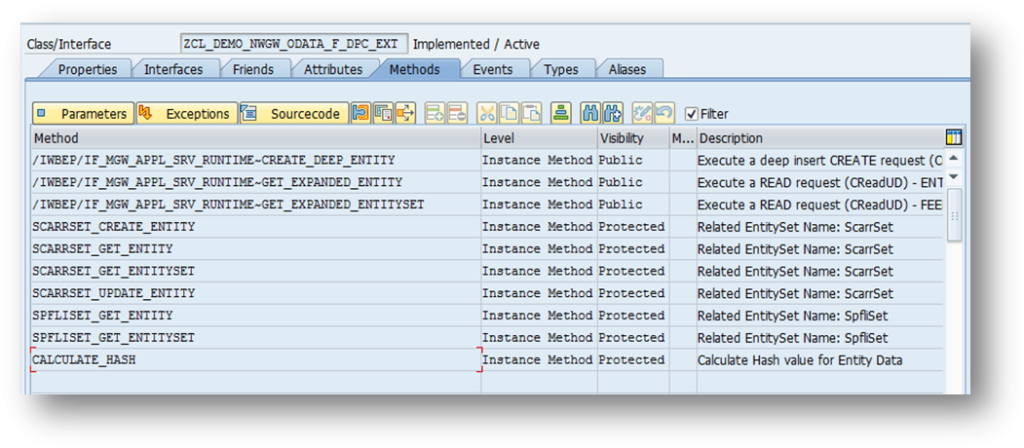
Task: Click the Description column header
Action: [x=820, y=138]
